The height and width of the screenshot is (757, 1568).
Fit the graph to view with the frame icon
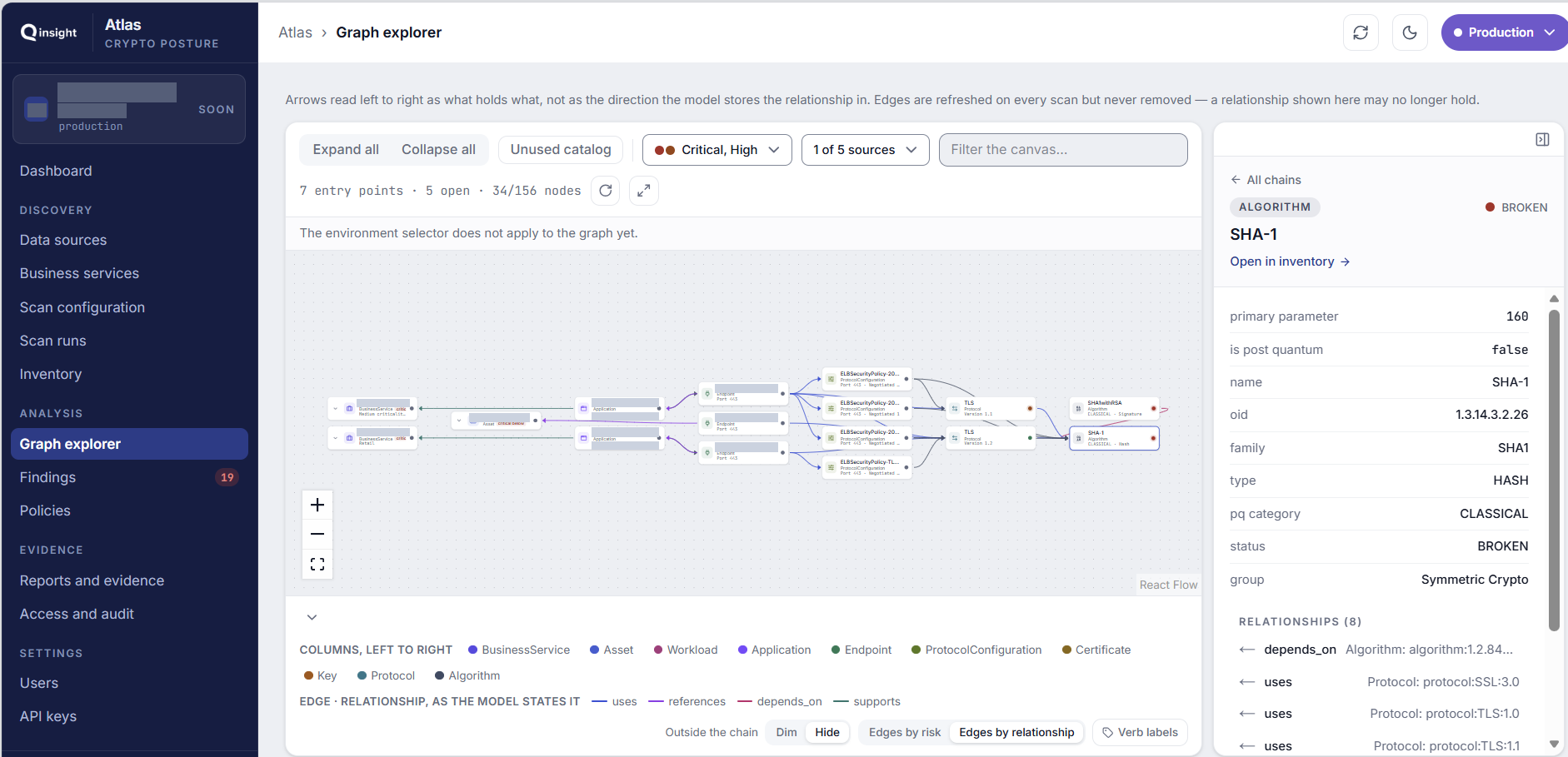(x=317, y=564)
